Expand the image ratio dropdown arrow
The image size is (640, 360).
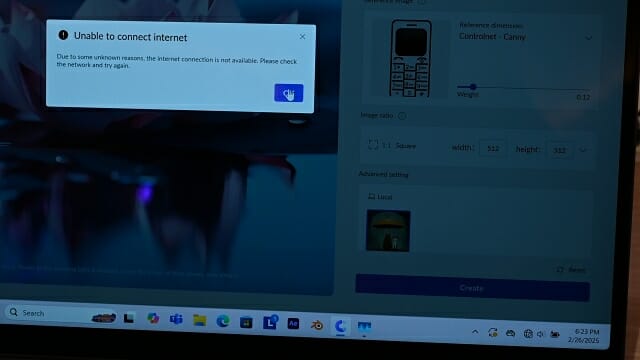pyautogui.click(x=583, y=150)
